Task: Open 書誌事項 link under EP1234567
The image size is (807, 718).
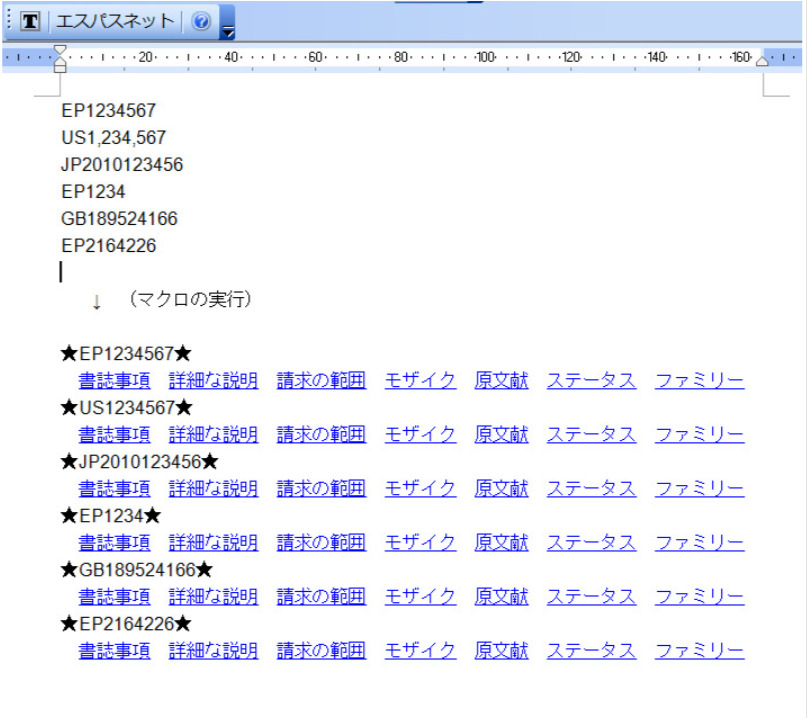Action: (x=114, y=380)
